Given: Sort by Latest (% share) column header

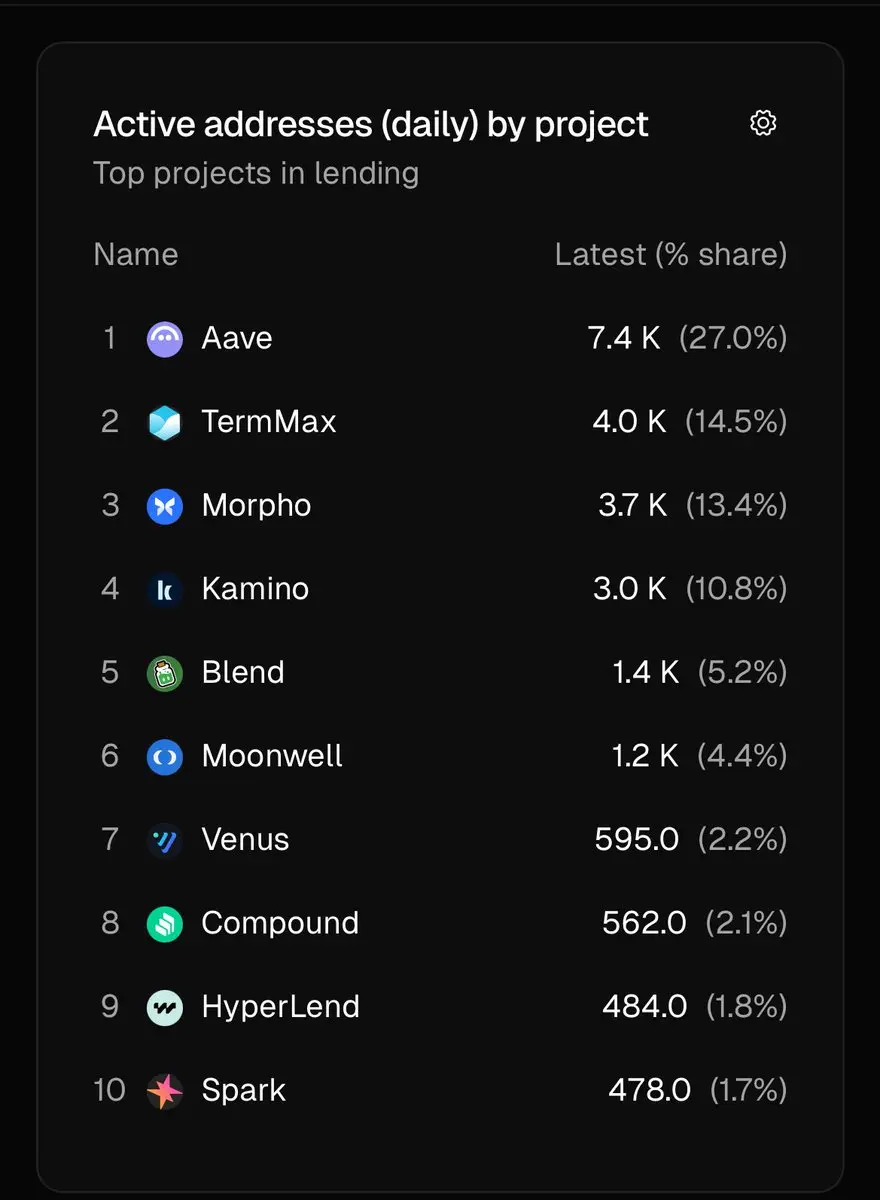Looking at the screenshot, I should click(x=670, y=255).
